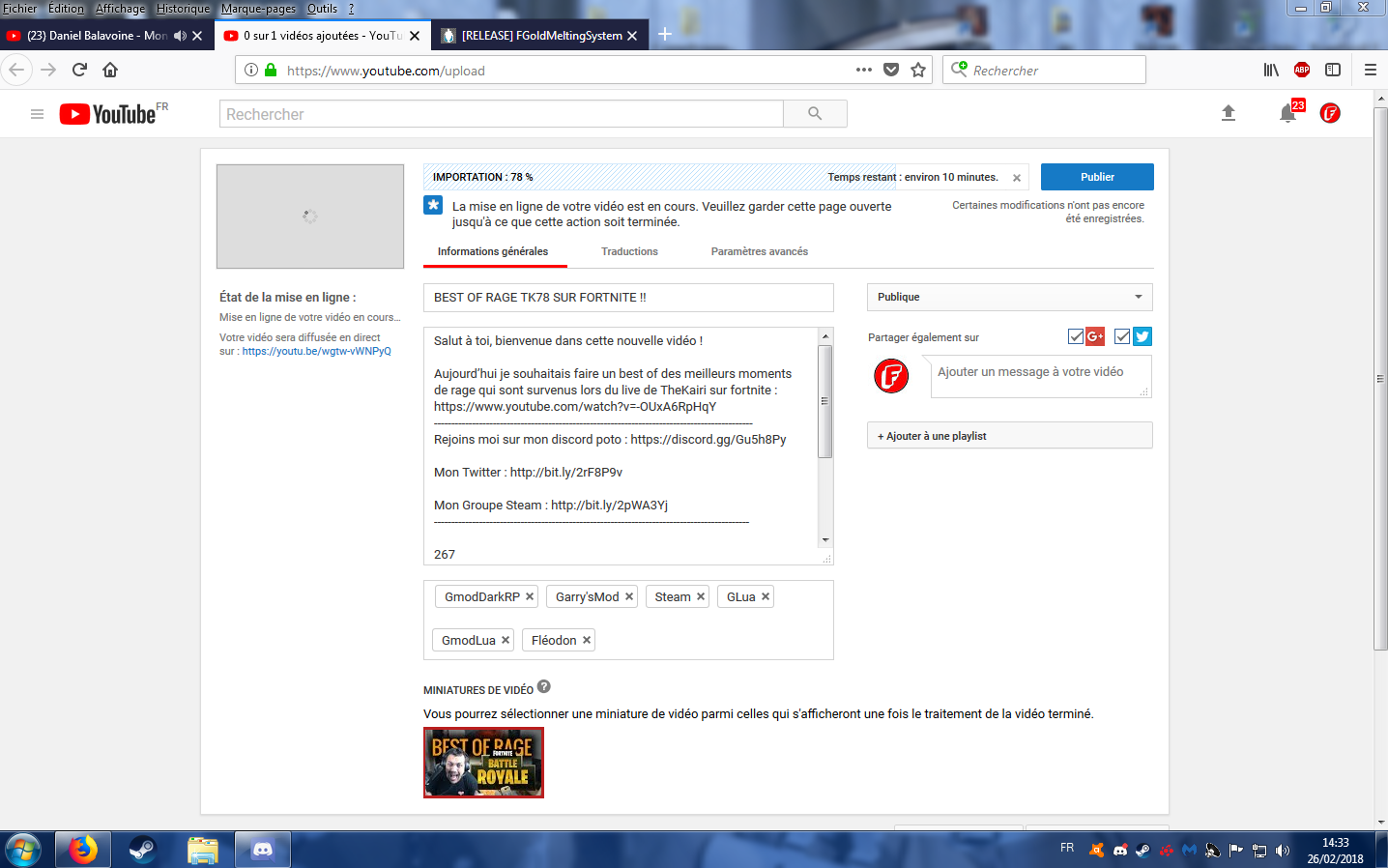Click the browser forward arrow

pos(48,70)
